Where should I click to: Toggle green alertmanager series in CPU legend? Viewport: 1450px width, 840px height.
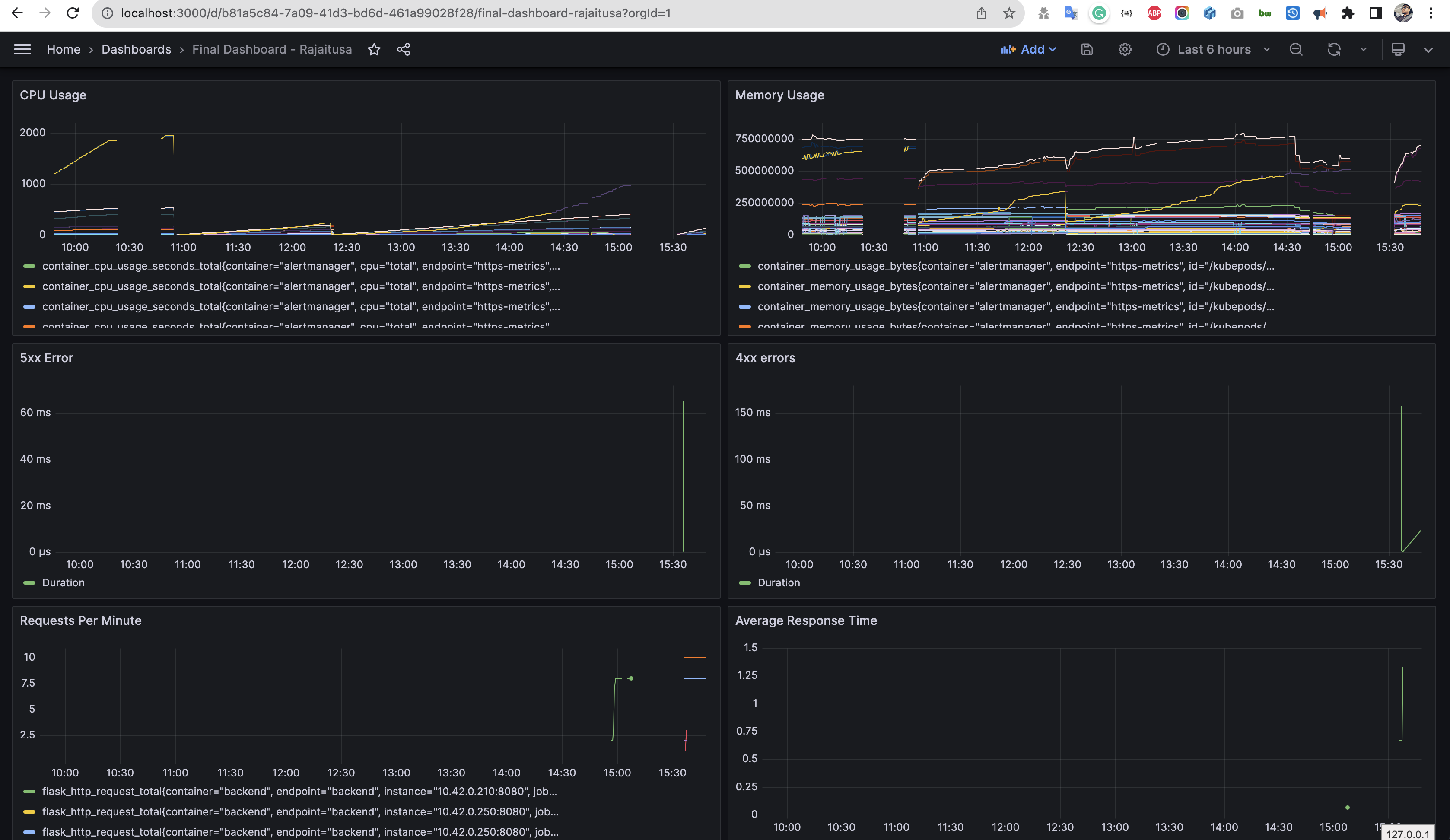click(x=301, y=266)
